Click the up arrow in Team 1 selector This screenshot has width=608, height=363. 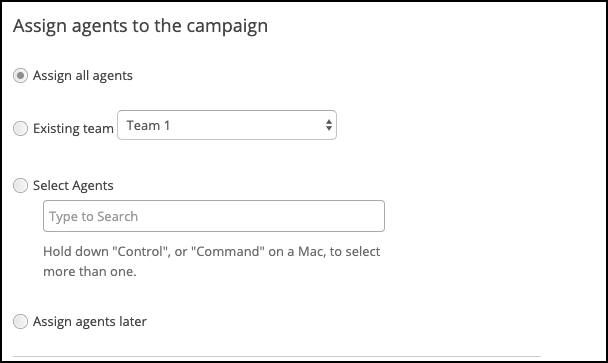coord(329,121)
